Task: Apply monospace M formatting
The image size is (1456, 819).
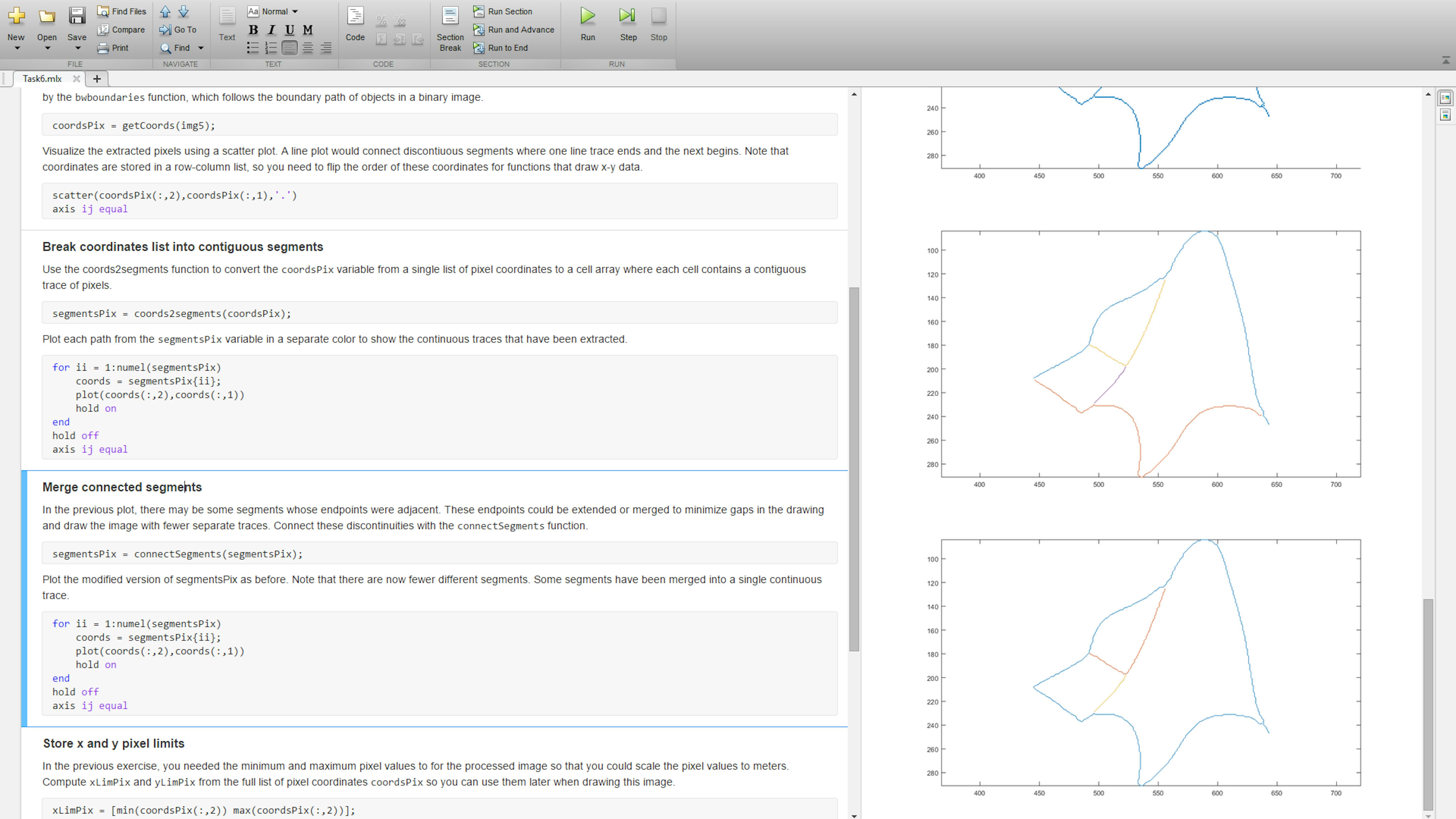Action: [307, 30]
